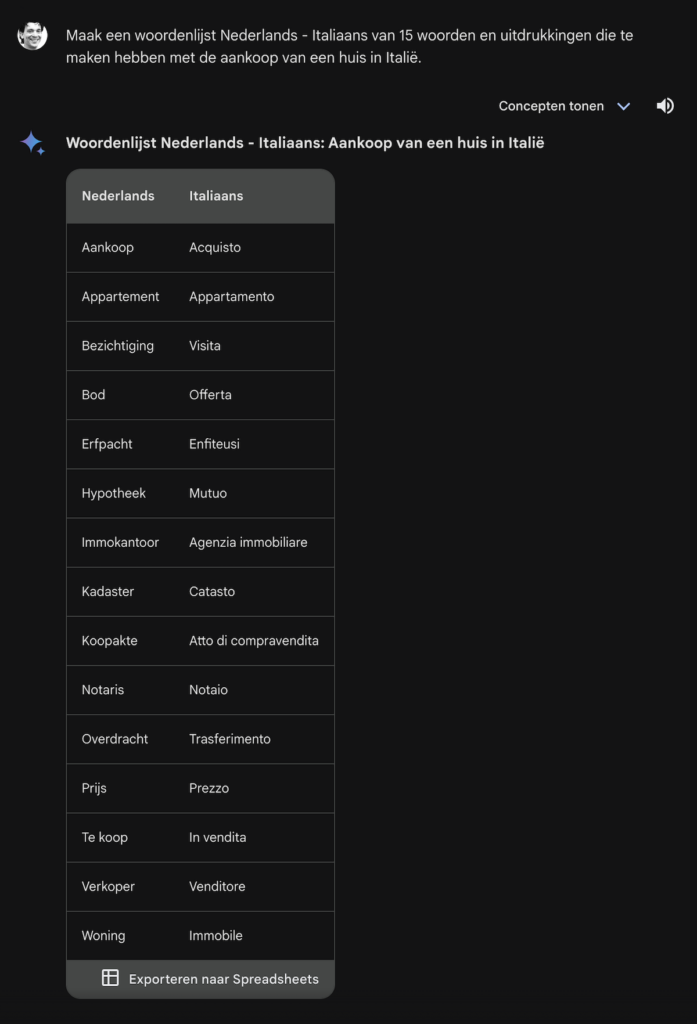Viewport: 697px width, 1024px height.
Task: Click the response title heading text
Action: point(305,143)
